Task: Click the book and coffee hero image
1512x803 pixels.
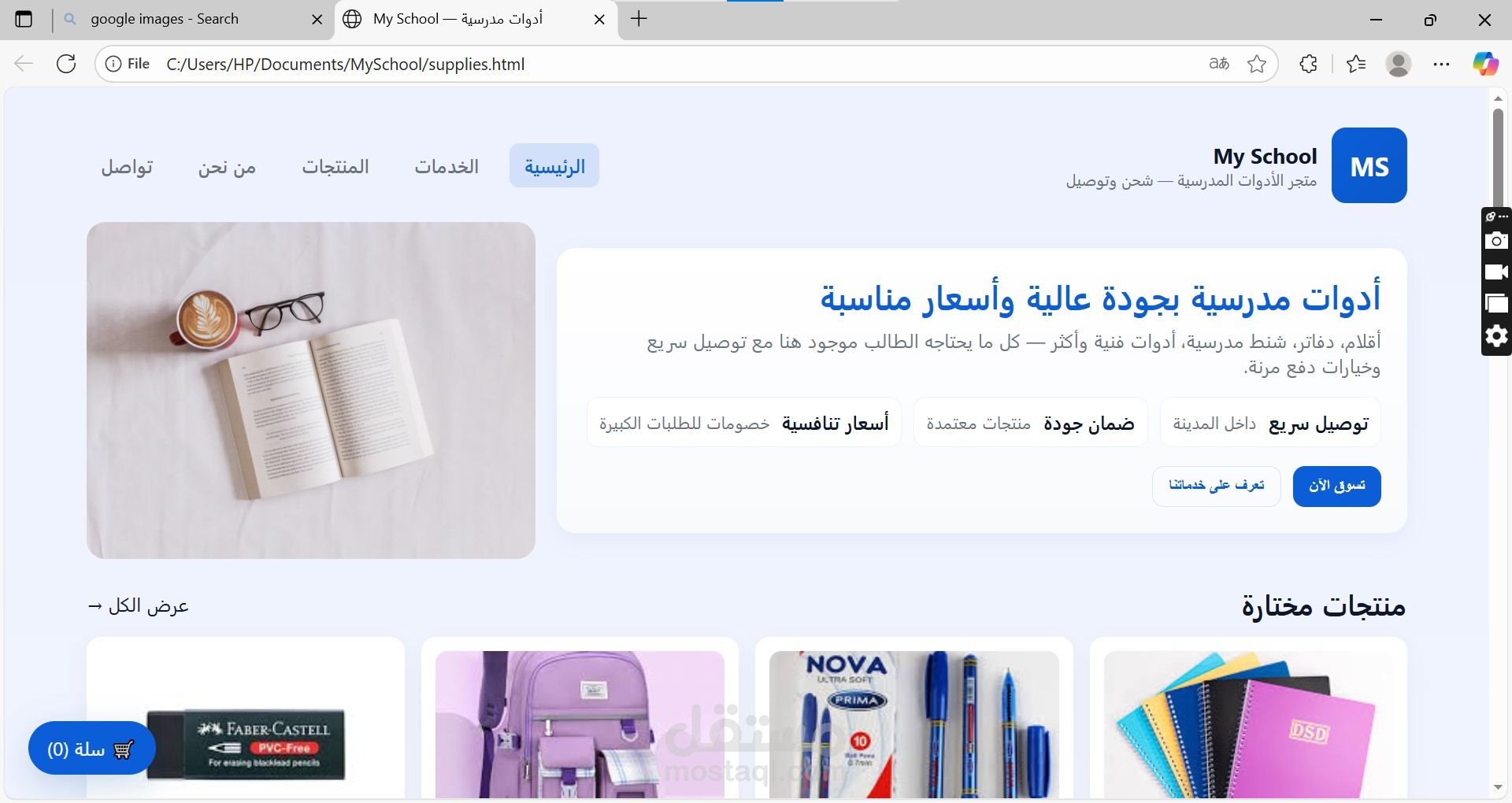Action: pos(311,390)
